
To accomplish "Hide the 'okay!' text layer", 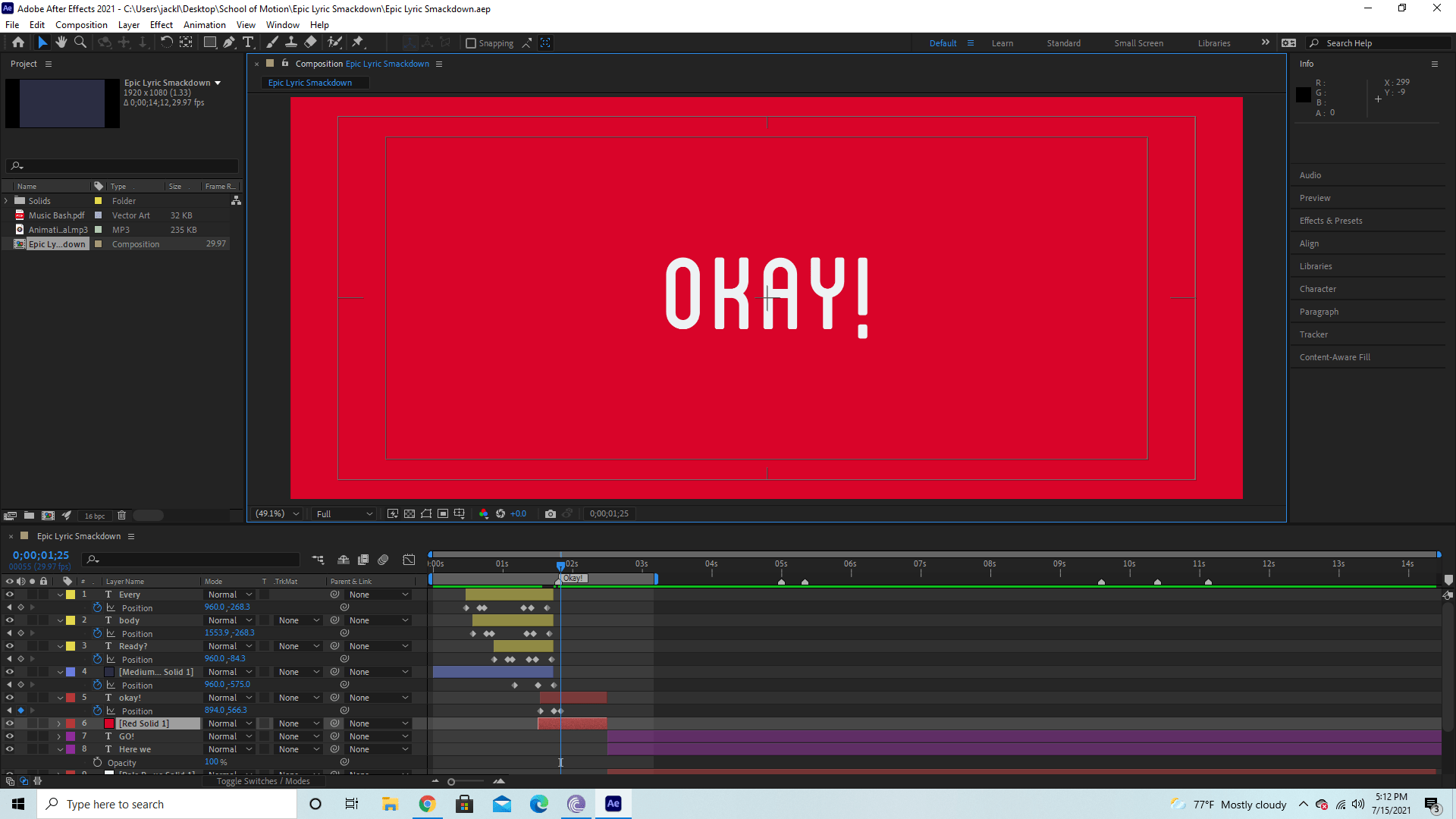I will [x=10, y=698].
